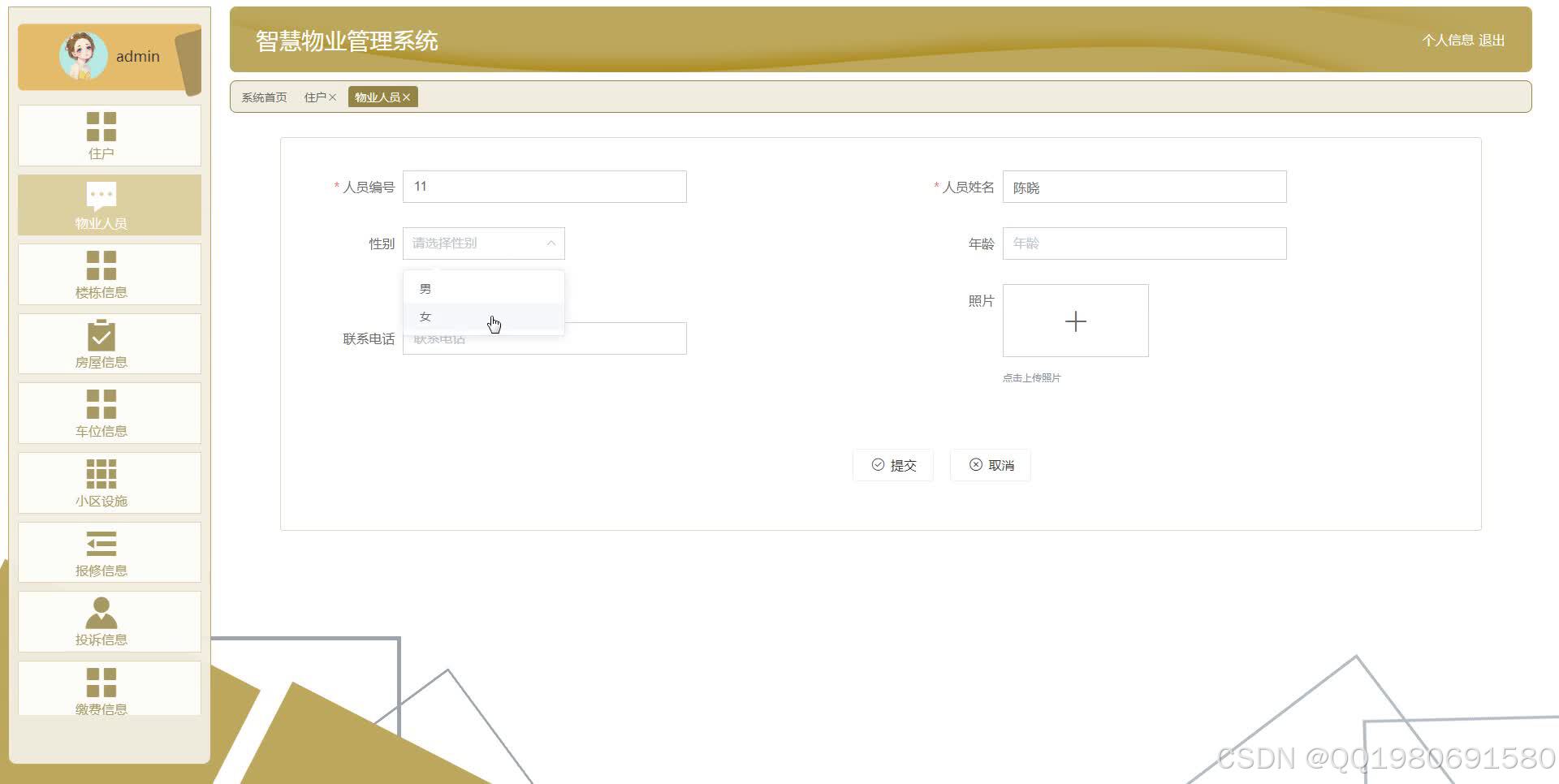Click the 年龄 input field
This screenshot has height=784, width=1559.
tap(1144, 243)
